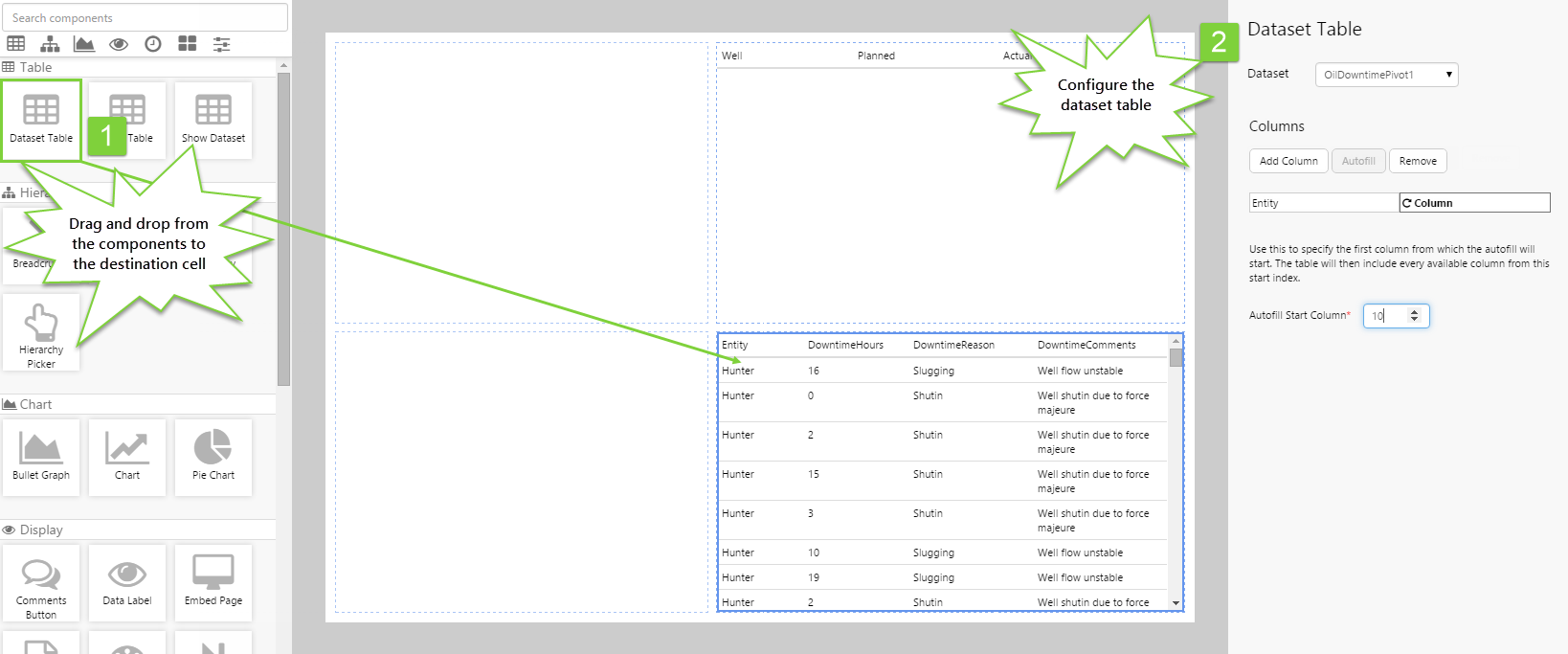Collapse the Display section header
Viewport: 1568px width, 654px height.
[x=41, y=530]
